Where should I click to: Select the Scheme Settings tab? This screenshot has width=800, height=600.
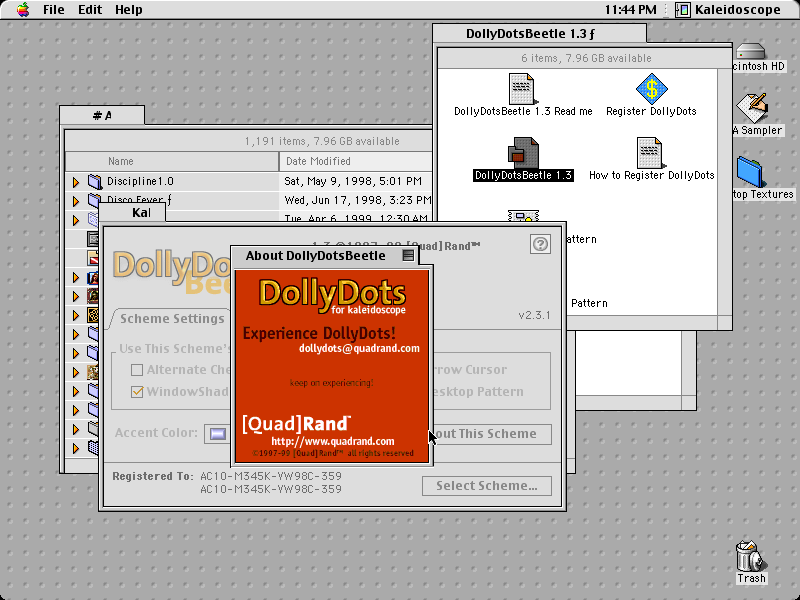click(x=171, y=319)
